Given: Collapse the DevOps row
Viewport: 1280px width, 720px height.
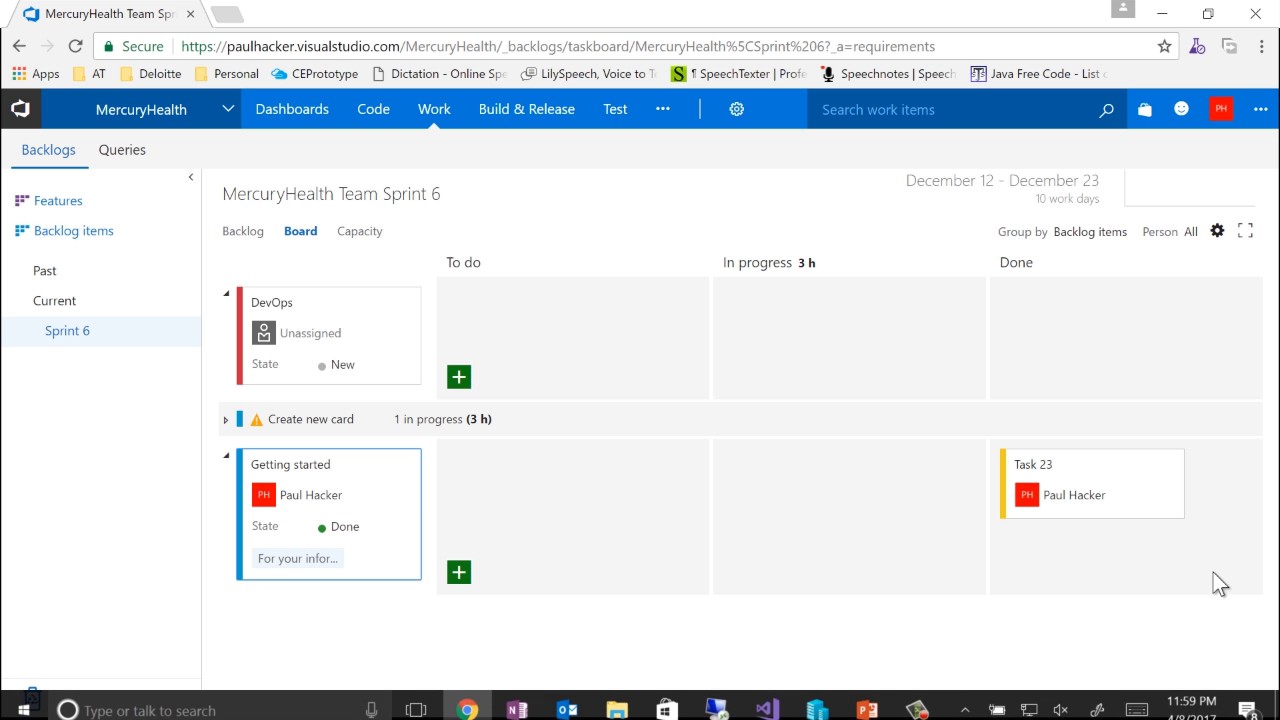Looking at the screenshot, I should coord(226,293).
